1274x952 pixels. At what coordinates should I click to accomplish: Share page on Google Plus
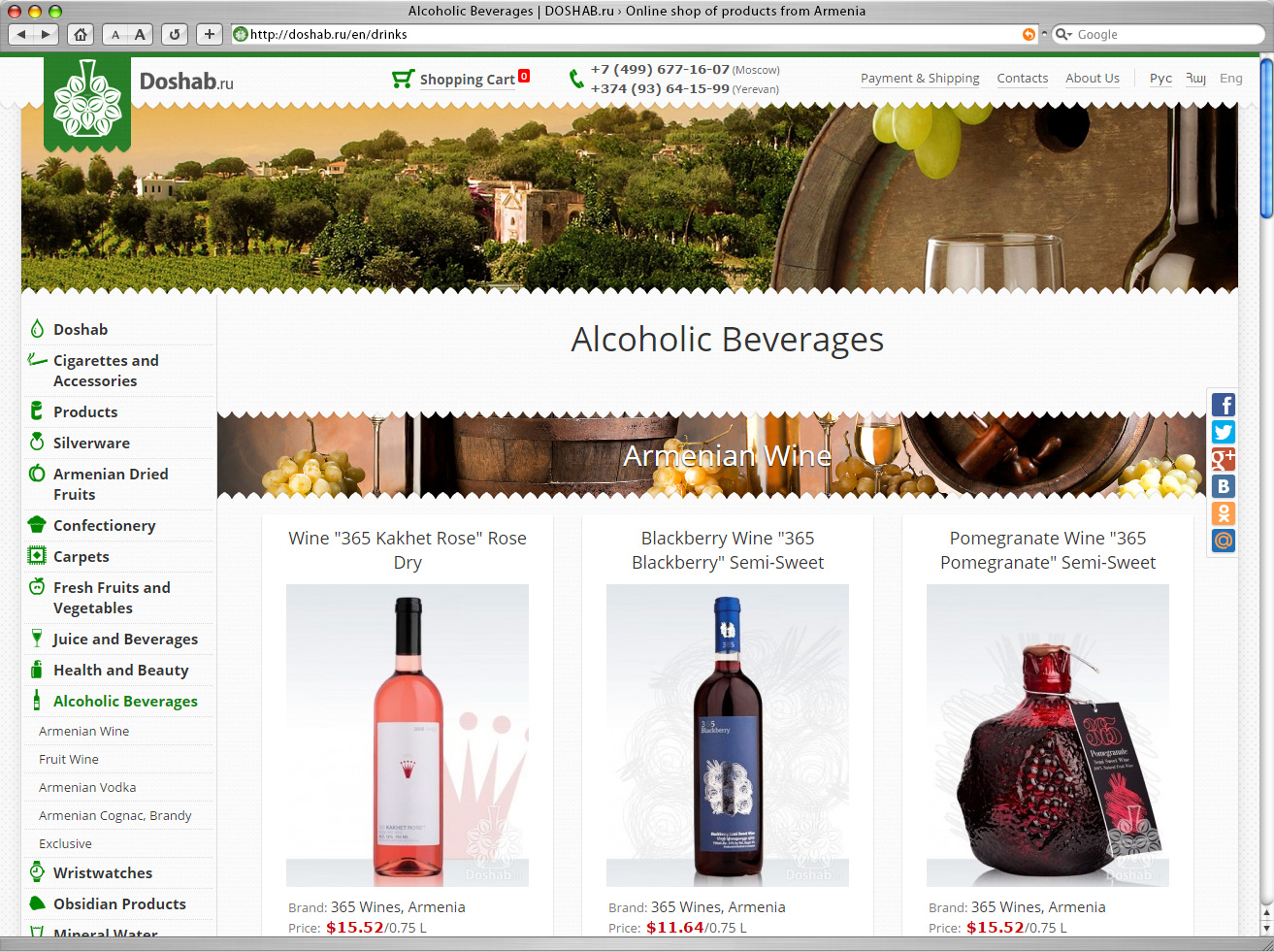[x=1224, y=459]
